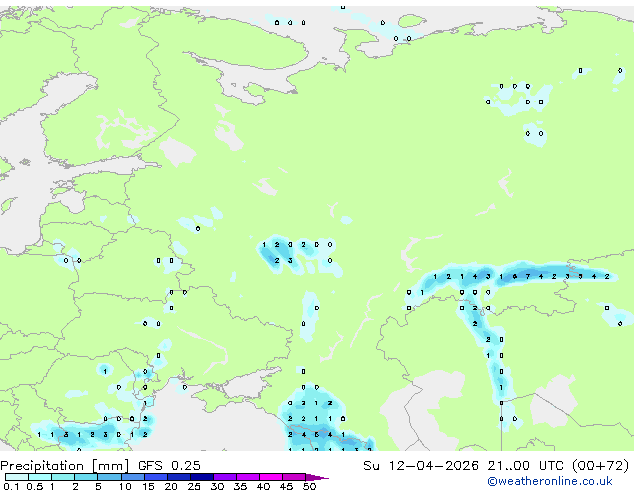The height and width of the screenshot is (490, 634).
Task: Click the '45' legend scale label
Action: click(x=286, y=486)
